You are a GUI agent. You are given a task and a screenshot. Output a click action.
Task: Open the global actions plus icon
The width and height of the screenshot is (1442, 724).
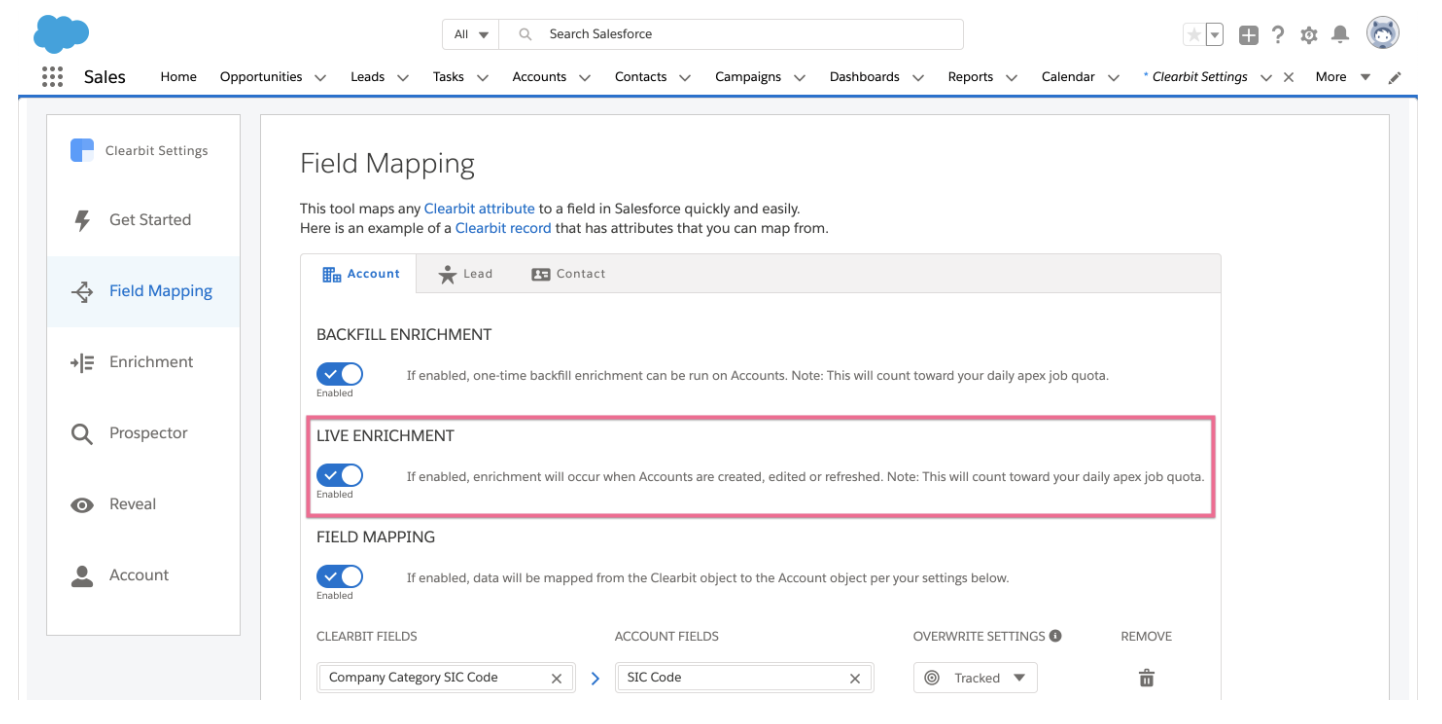pyautogui.click(x=1248, y=35)
